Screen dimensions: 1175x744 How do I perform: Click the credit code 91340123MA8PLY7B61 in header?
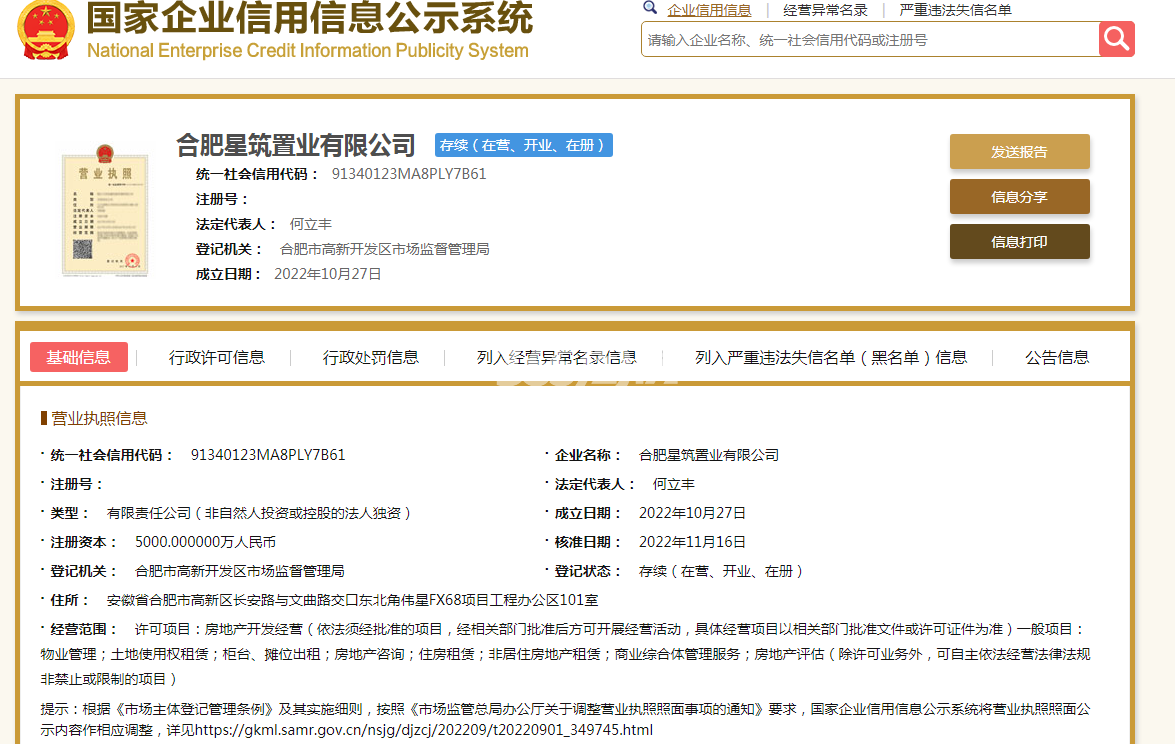click(408, 174)
